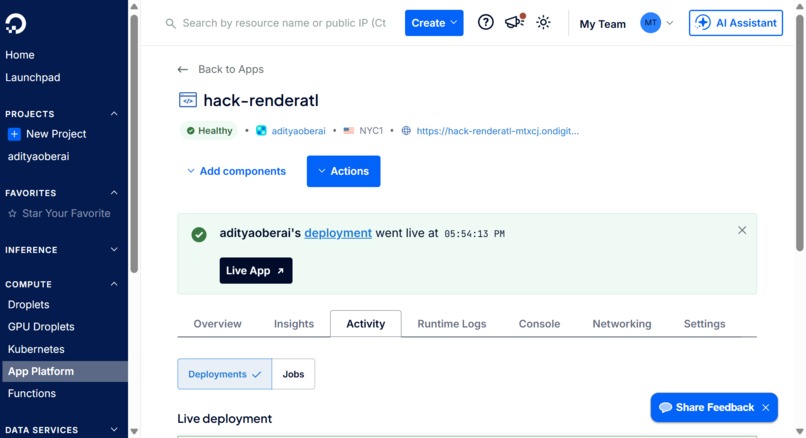Open the hack-renderatl app URL link

pyautogui.click(x=497, y=131)
